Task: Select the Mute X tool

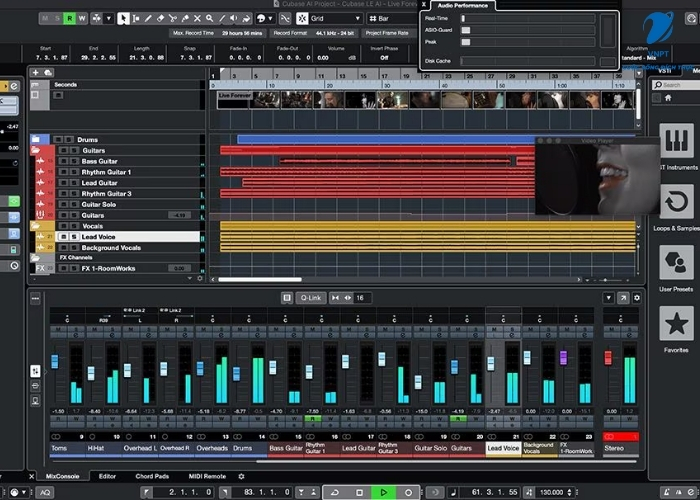Action: tap(197, 18)
